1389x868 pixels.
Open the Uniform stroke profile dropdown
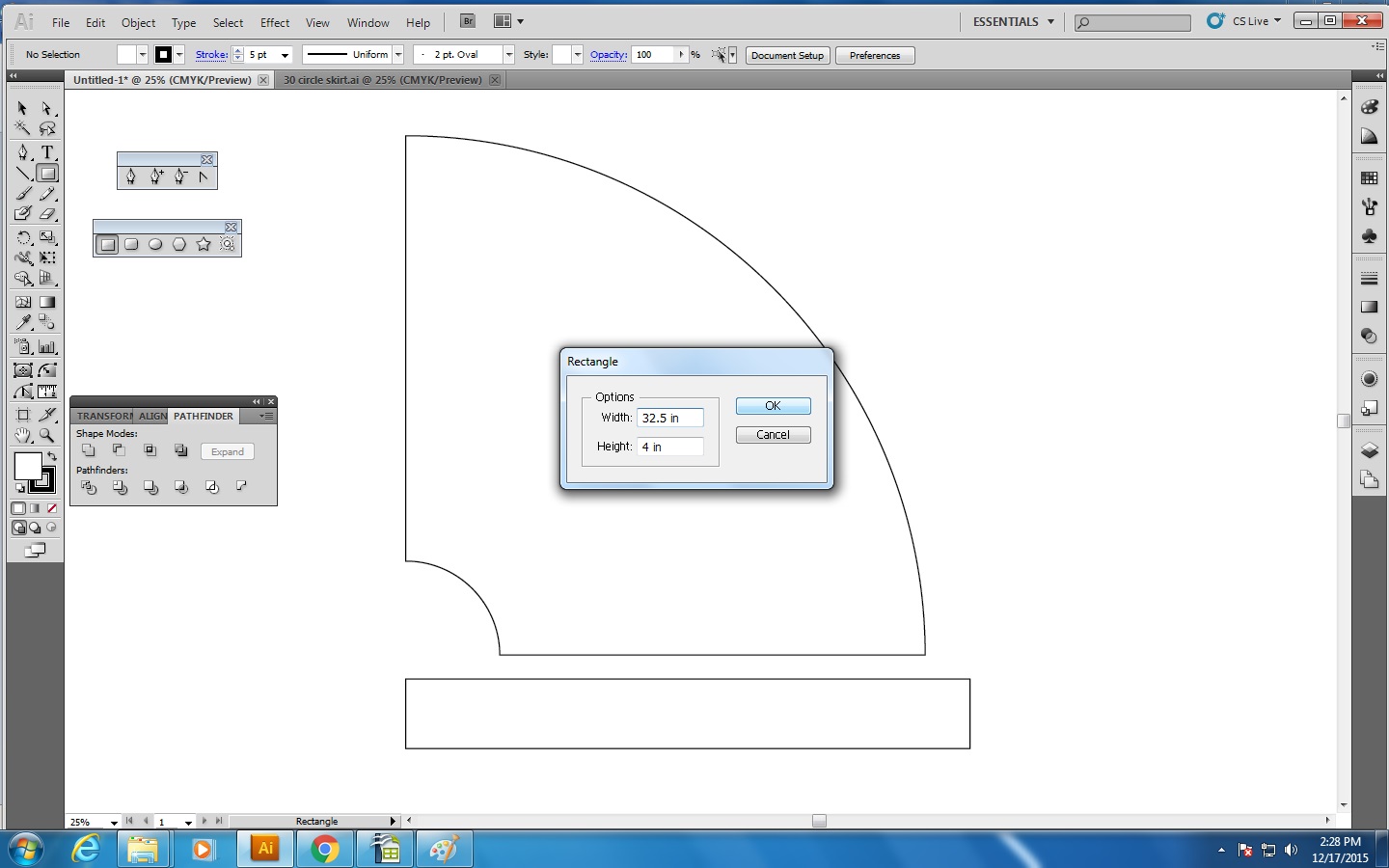(398, 55)
